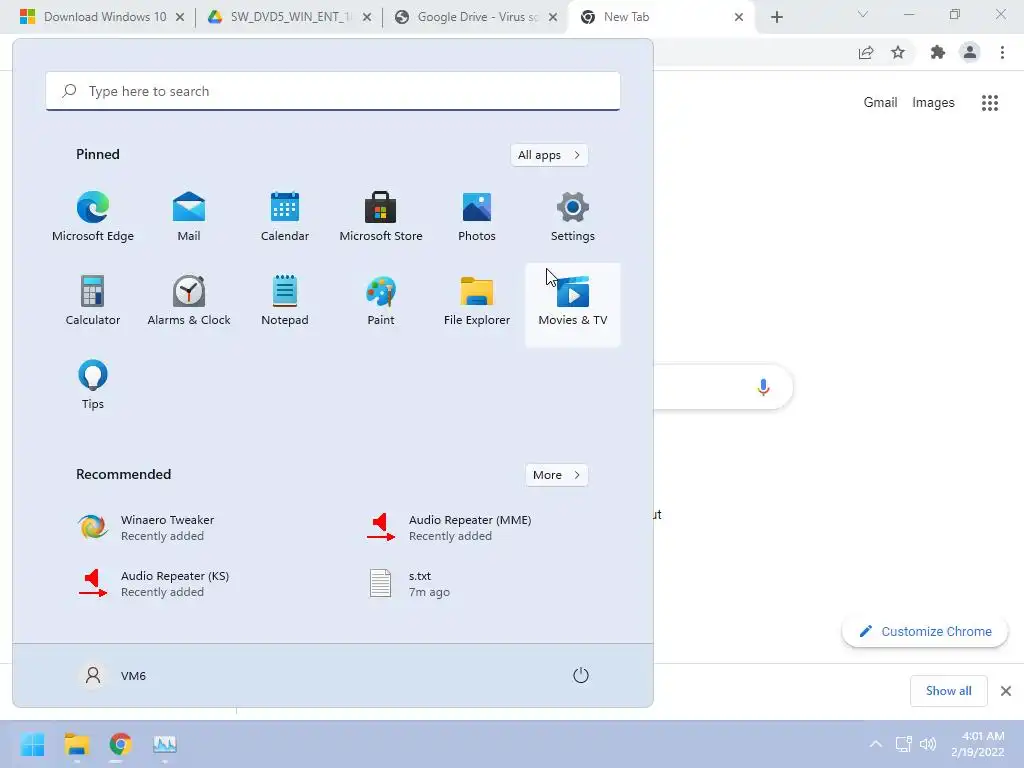Open the volume control in system tray
Image resolution: width=1024 pixels, height=768 pixels.
click(928, 744)
